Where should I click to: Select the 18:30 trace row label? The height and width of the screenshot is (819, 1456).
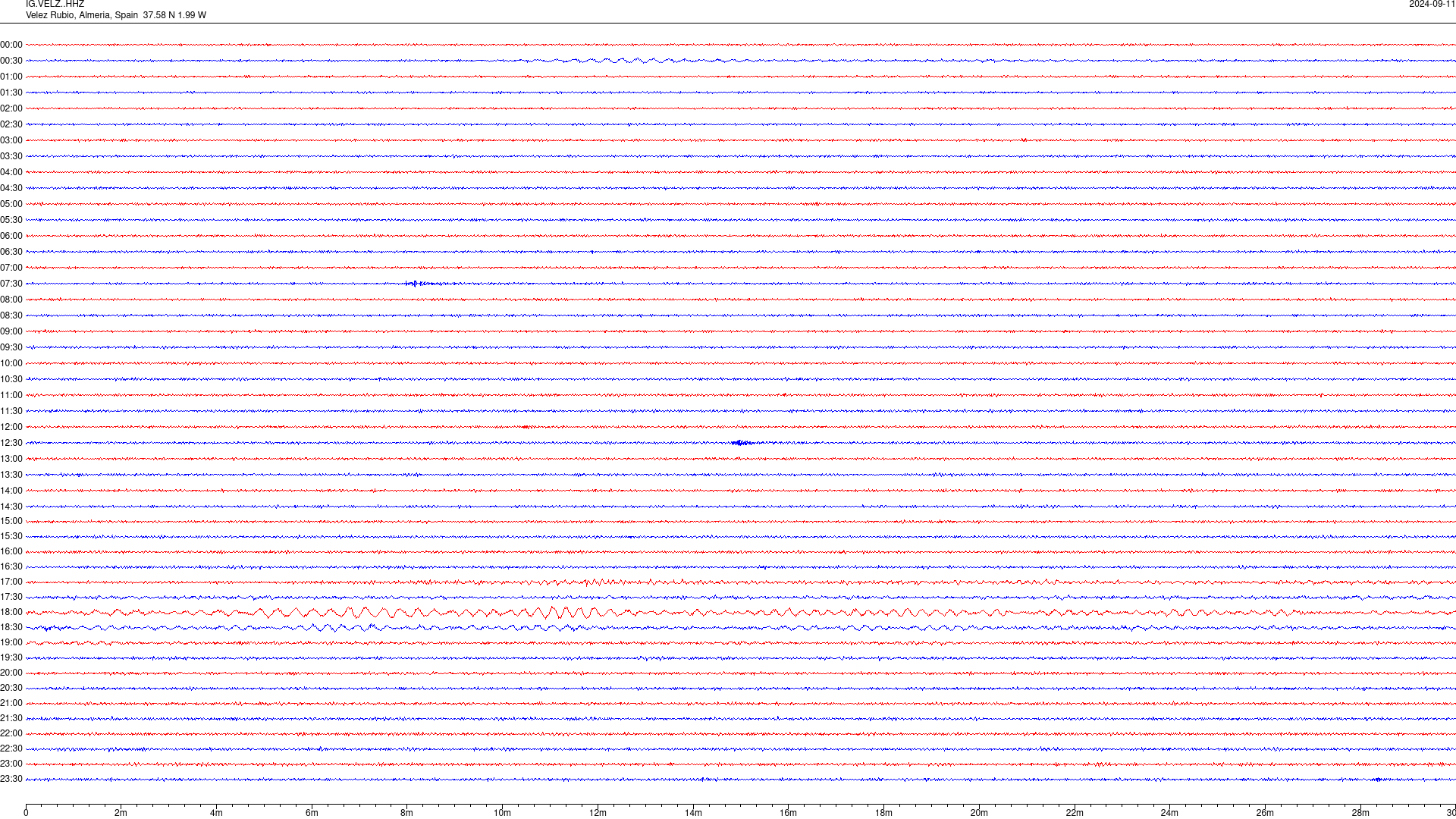11,627
